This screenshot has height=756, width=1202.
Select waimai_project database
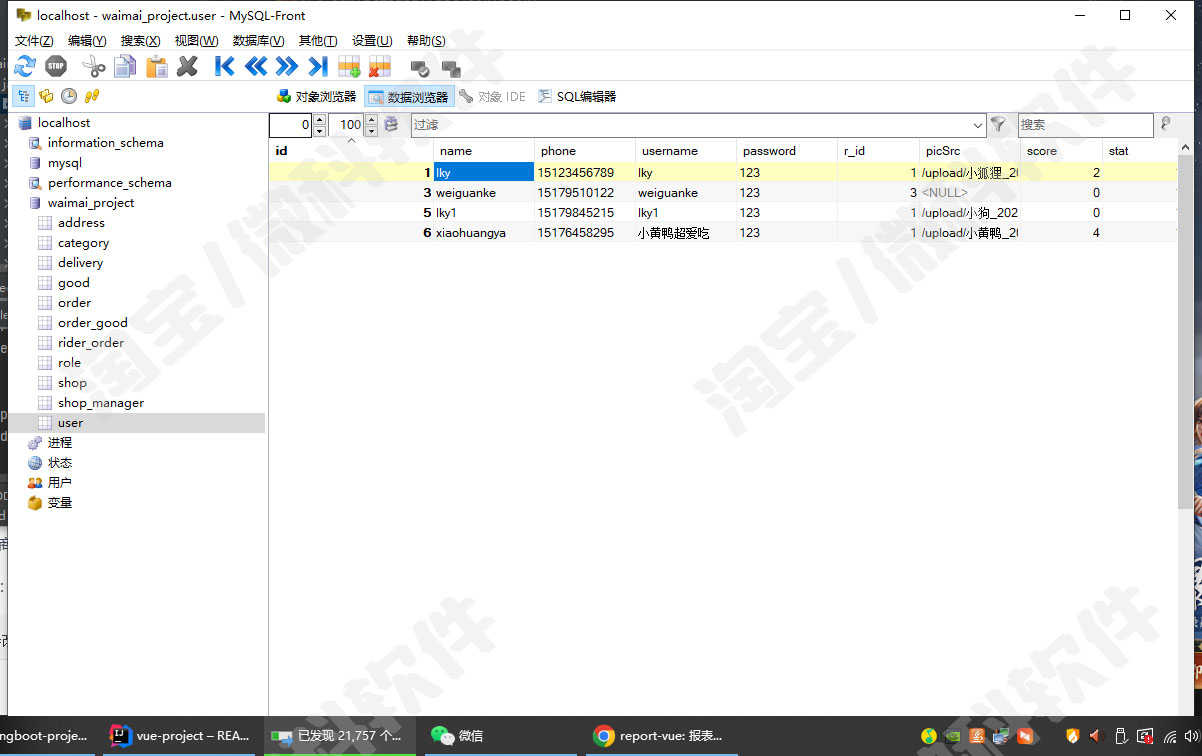click(91, 202)
